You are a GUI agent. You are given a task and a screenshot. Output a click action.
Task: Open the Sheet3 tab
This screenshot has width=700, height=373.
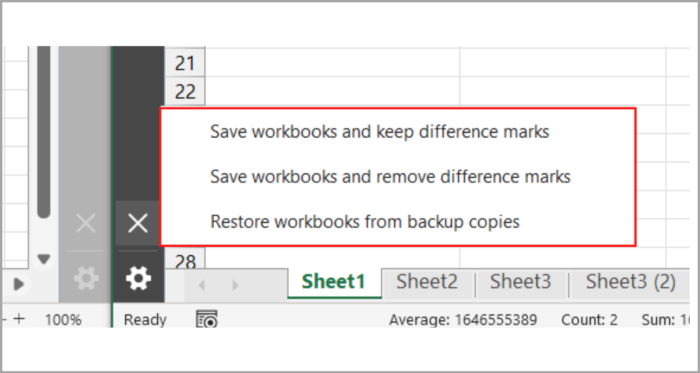(x=521, y=282)
